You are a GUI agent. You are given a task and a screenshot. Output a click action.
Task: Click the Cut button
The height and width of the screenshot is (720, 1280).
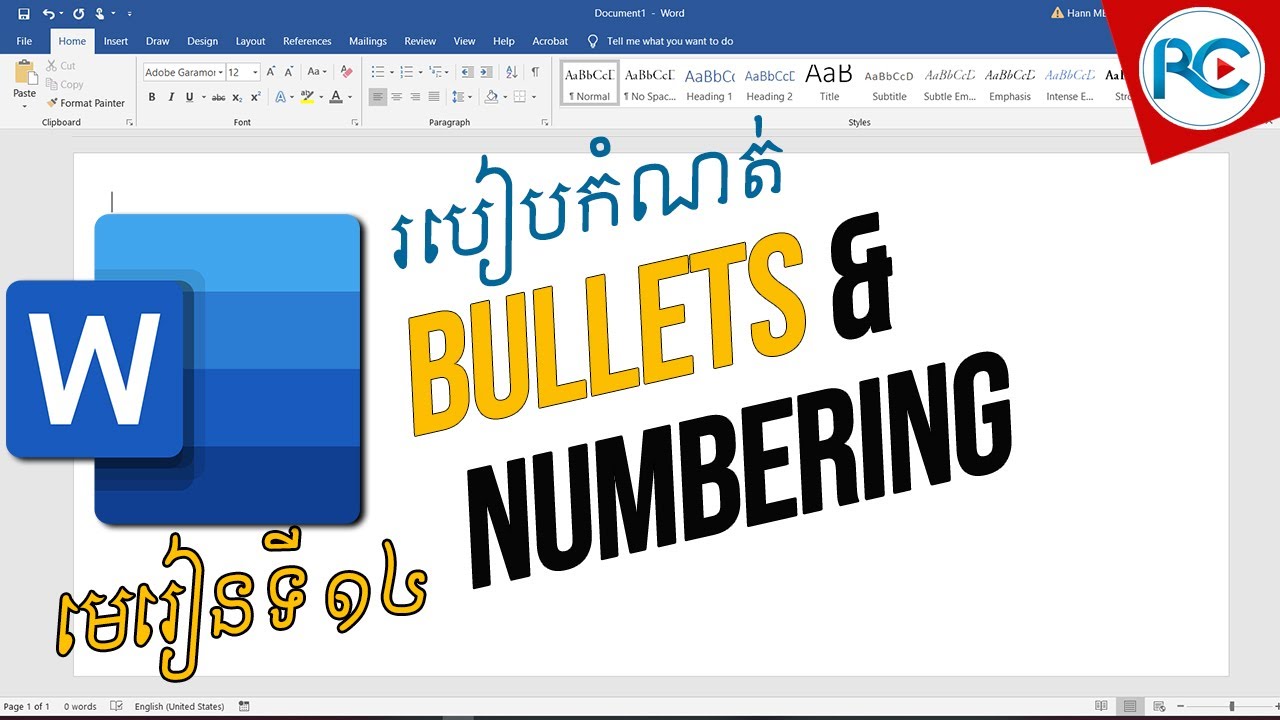pos(61,66)
